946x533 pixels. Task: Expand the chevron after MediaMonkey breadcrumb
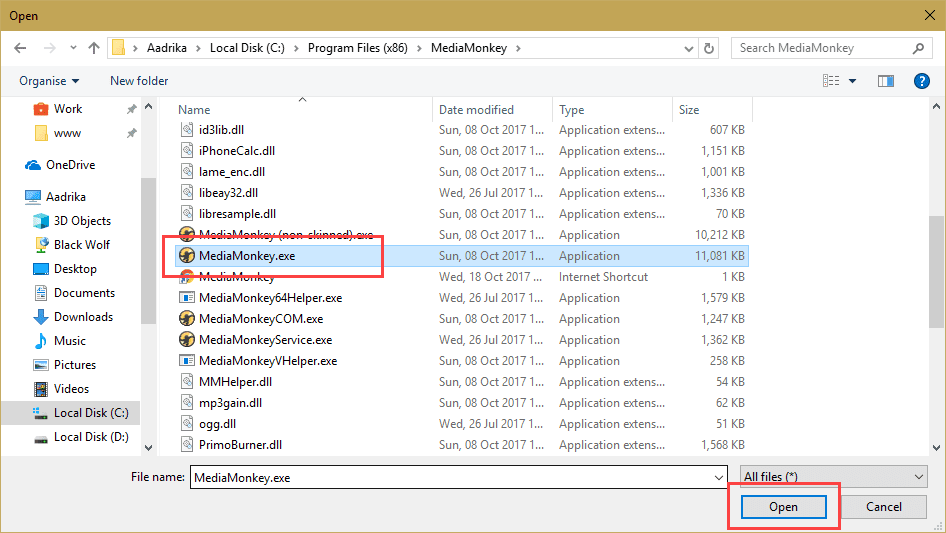pyautogui.click(x=518, y=48)
